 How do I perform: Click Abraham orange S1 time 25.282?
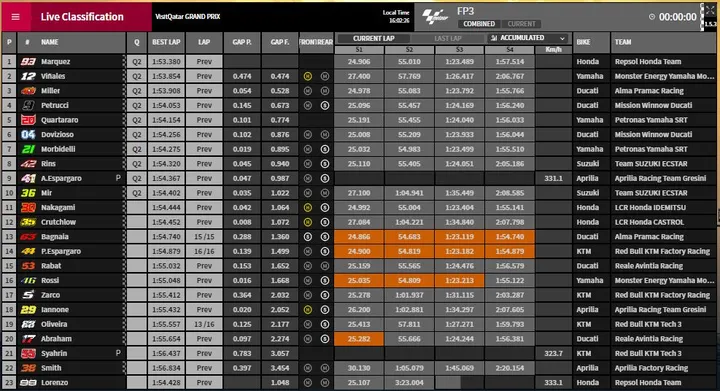359,339
